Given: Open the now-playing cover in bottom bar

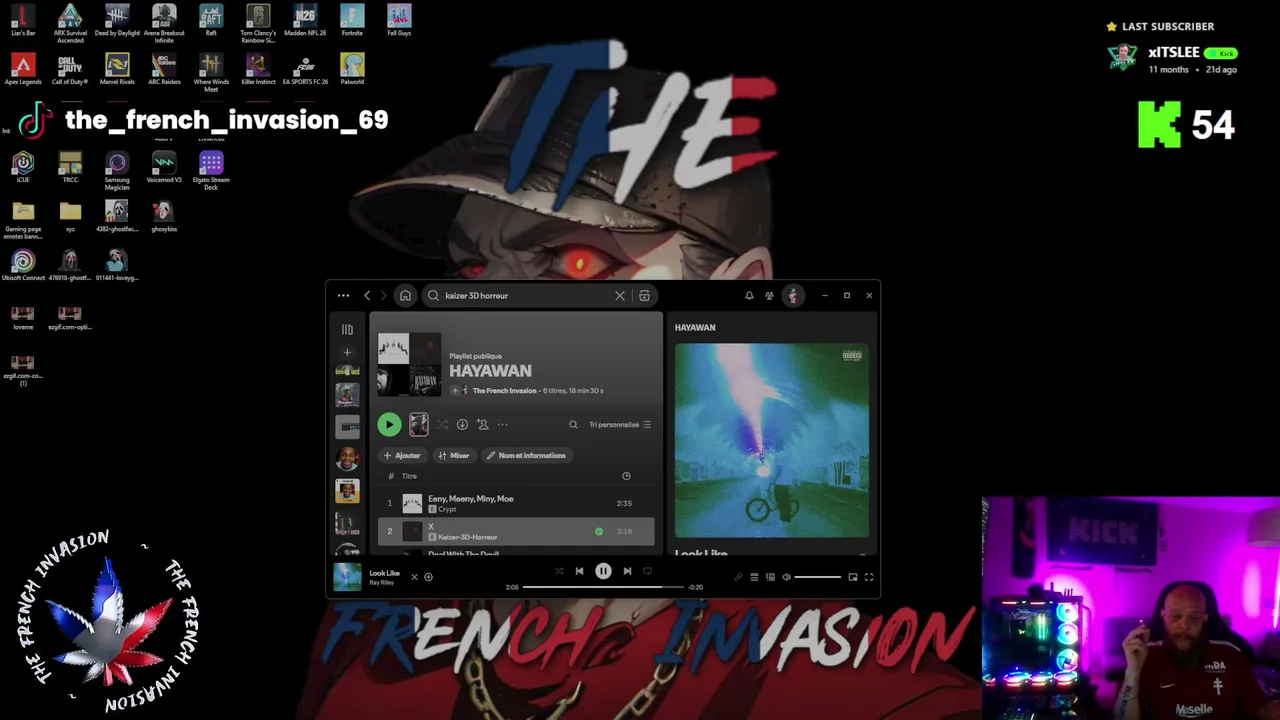Looking at the screenshot, I should tap(347, 577).
